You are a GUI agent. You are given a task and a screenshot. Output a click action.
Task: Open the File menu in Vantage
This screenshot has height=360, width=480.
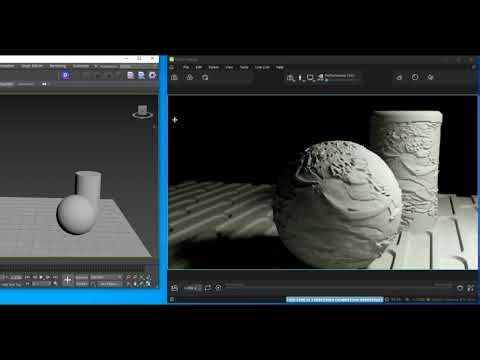[186, 67]
